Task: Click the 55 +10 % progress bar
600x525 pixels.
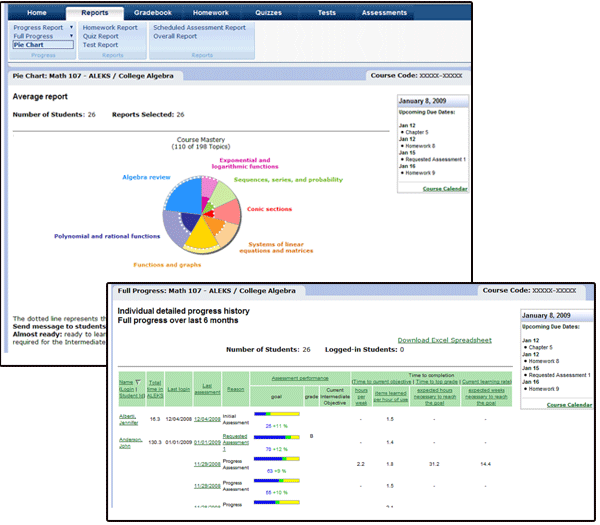Action: tap(277, 481)
